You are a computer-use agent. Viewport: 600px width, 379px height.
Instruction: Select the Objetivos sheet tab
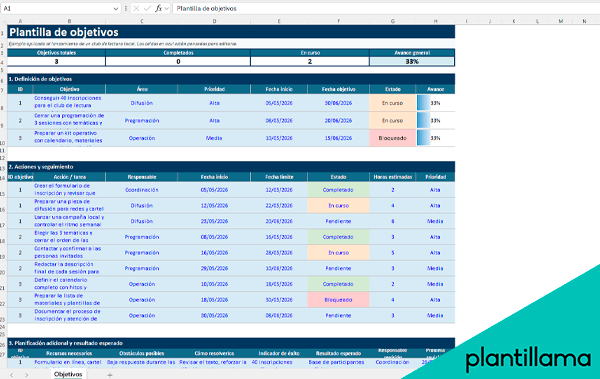pos(68,374)
